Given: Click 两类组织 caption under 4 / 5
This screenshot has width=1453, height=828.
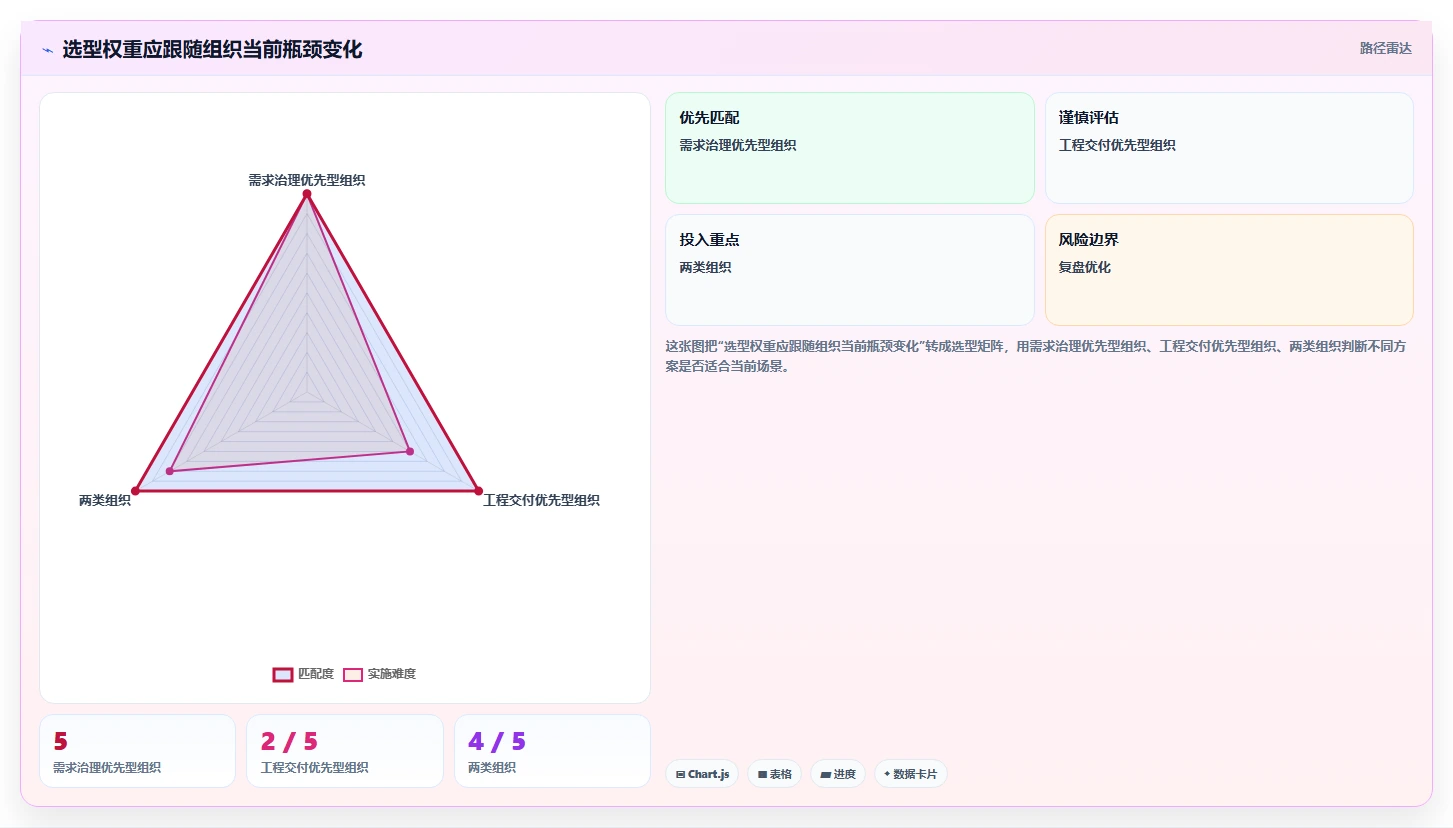Looking at the screenshot, I should click(492, 768).
